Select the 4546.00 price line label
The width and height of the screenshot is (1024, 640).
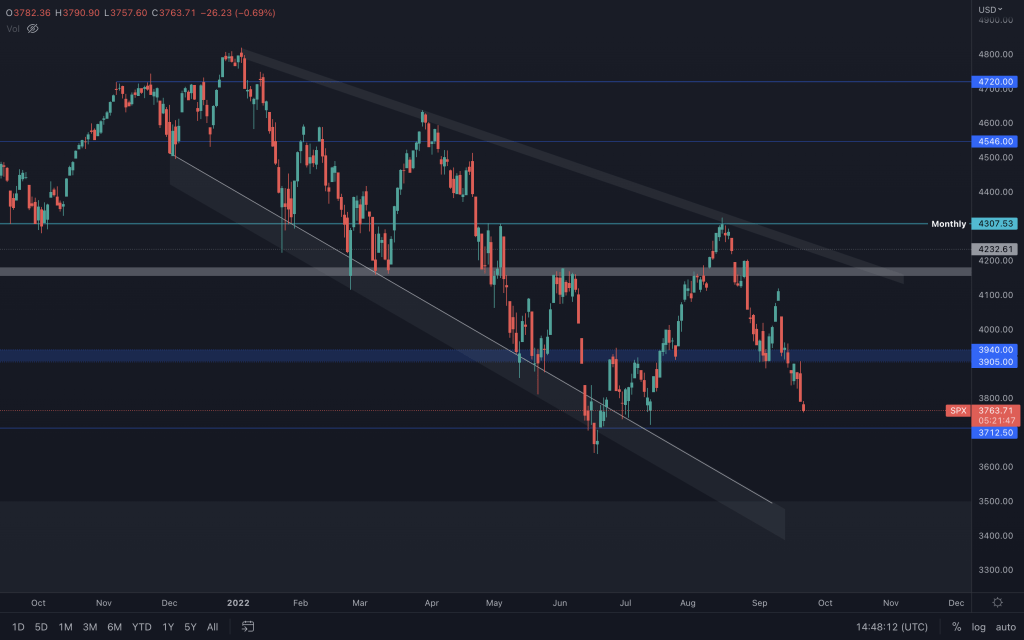994,141
